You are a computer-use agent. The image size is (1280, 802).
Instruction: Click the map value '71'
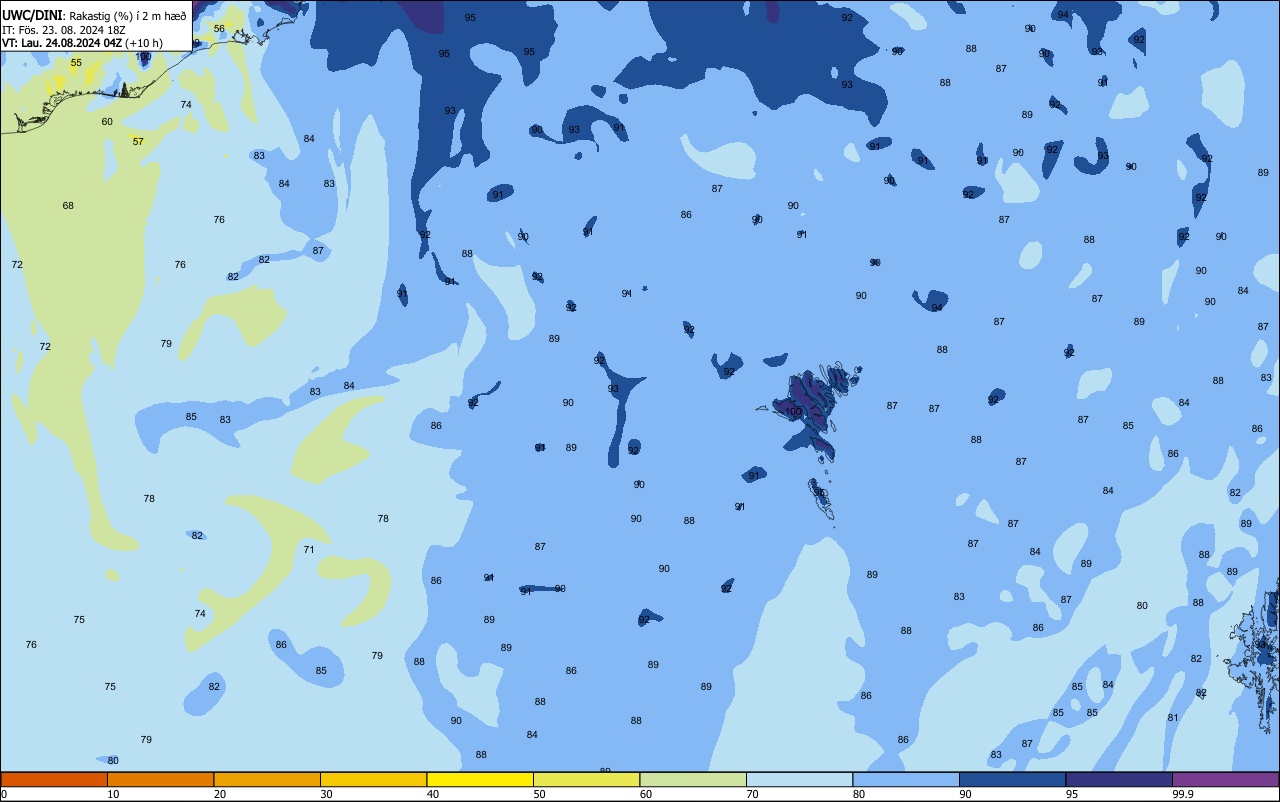309,550
